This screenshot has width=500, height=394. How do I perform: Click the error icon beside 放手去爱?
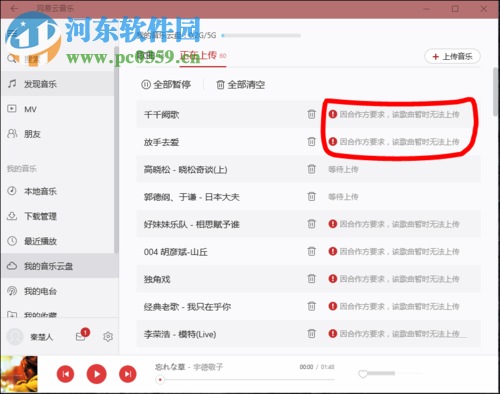[x=333, y=142]
